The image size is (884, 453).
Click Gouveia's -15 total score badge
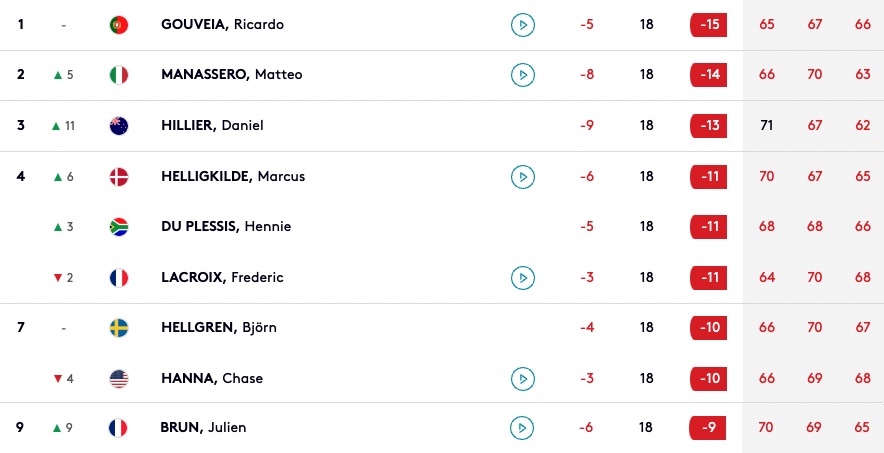[x=709, y=25]
